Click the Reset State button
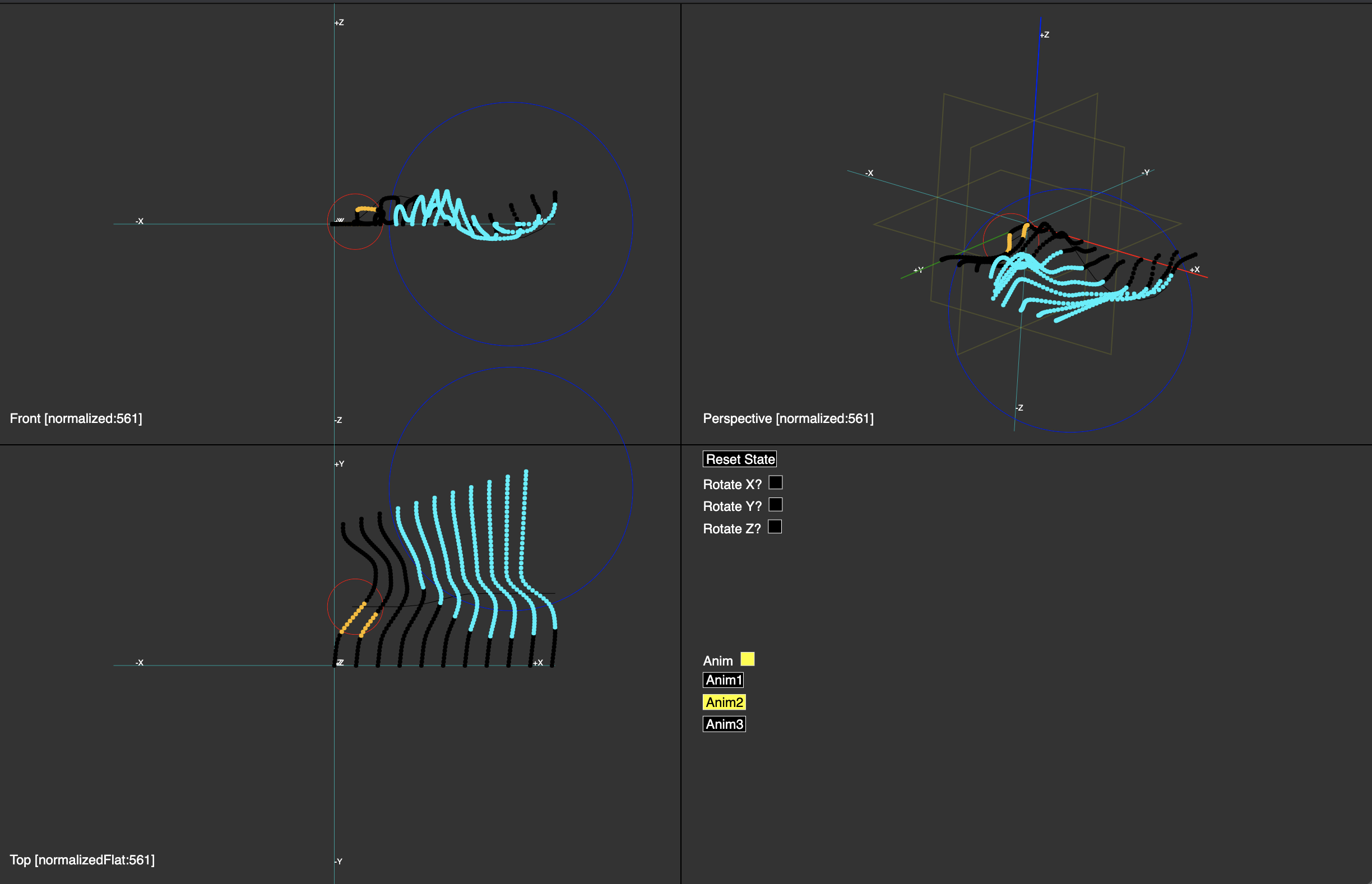 point(739,459)
